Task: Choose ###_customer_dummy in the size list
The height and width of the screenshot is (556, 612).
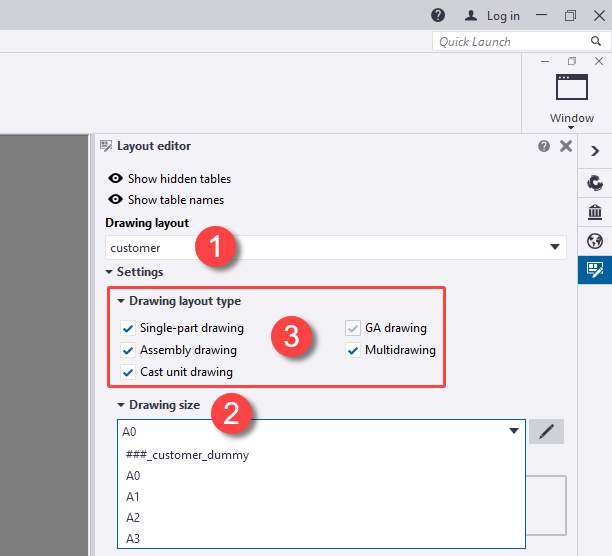Action: pos(187,455)
